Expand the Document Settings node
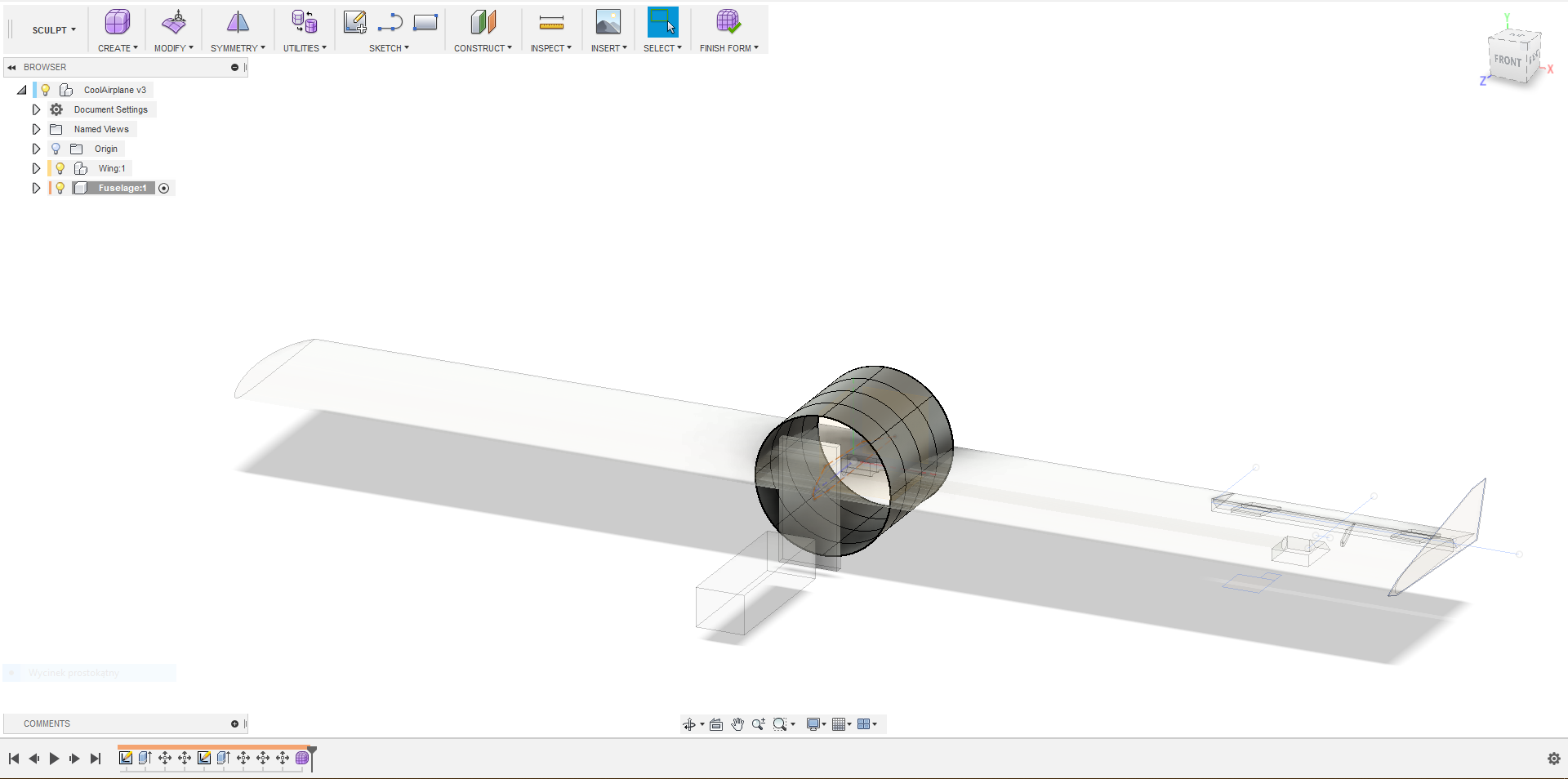This screenshot has width=1568, height=779. (x=36, y=109)
